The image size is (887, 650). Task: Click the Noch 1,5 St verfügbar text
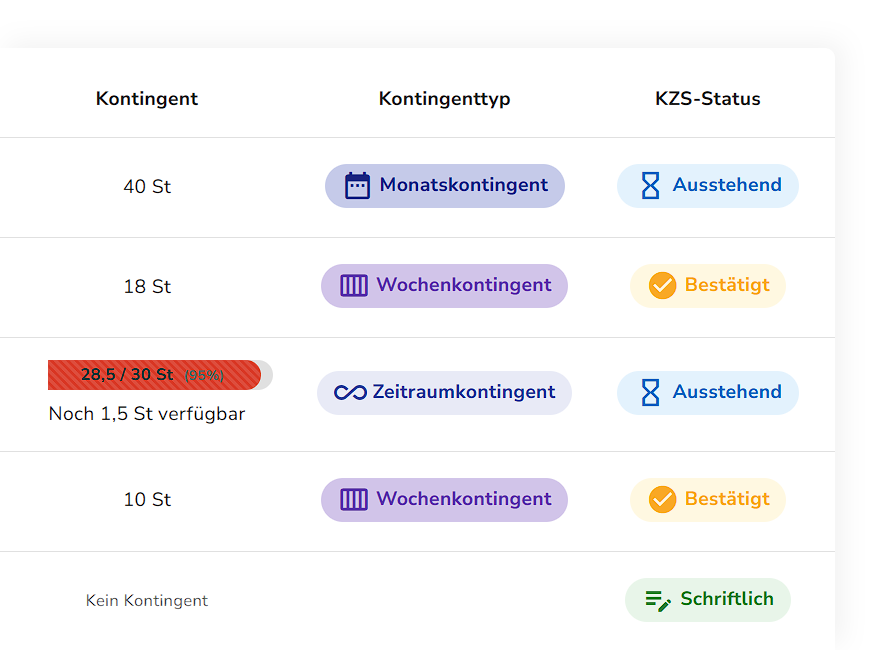pyautogui.click(x=147, y=414)
